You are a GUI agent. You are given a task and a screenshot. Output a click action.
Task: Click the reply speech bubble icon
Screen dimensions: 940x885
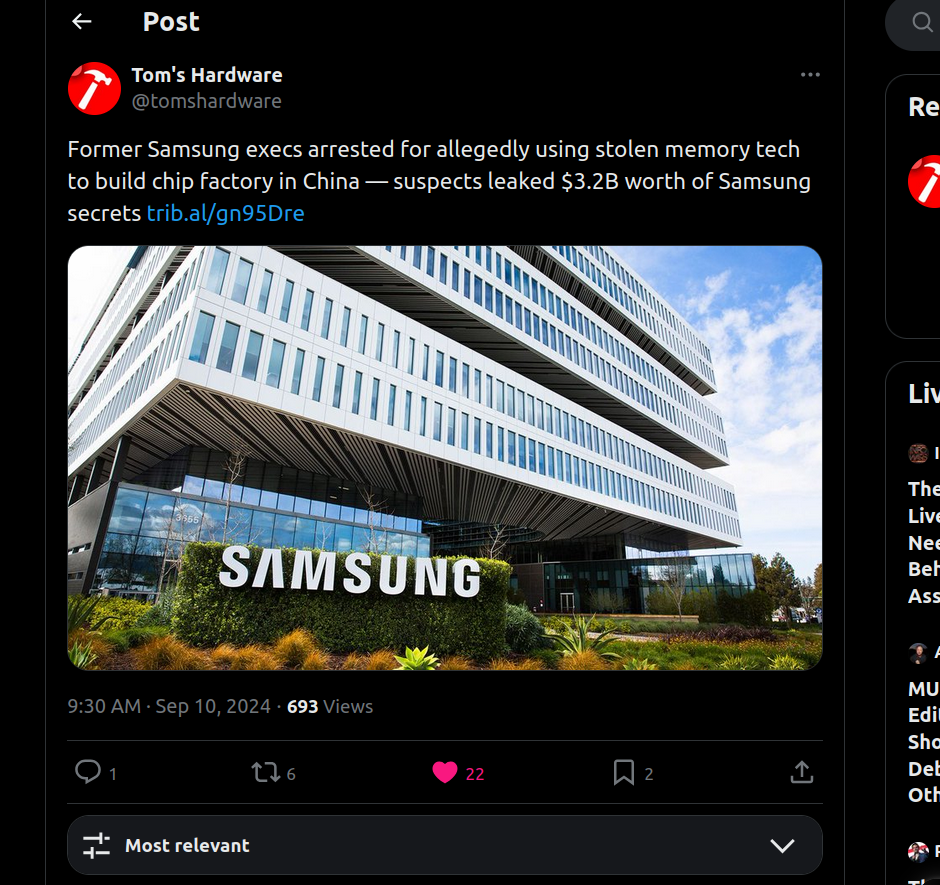88,772
